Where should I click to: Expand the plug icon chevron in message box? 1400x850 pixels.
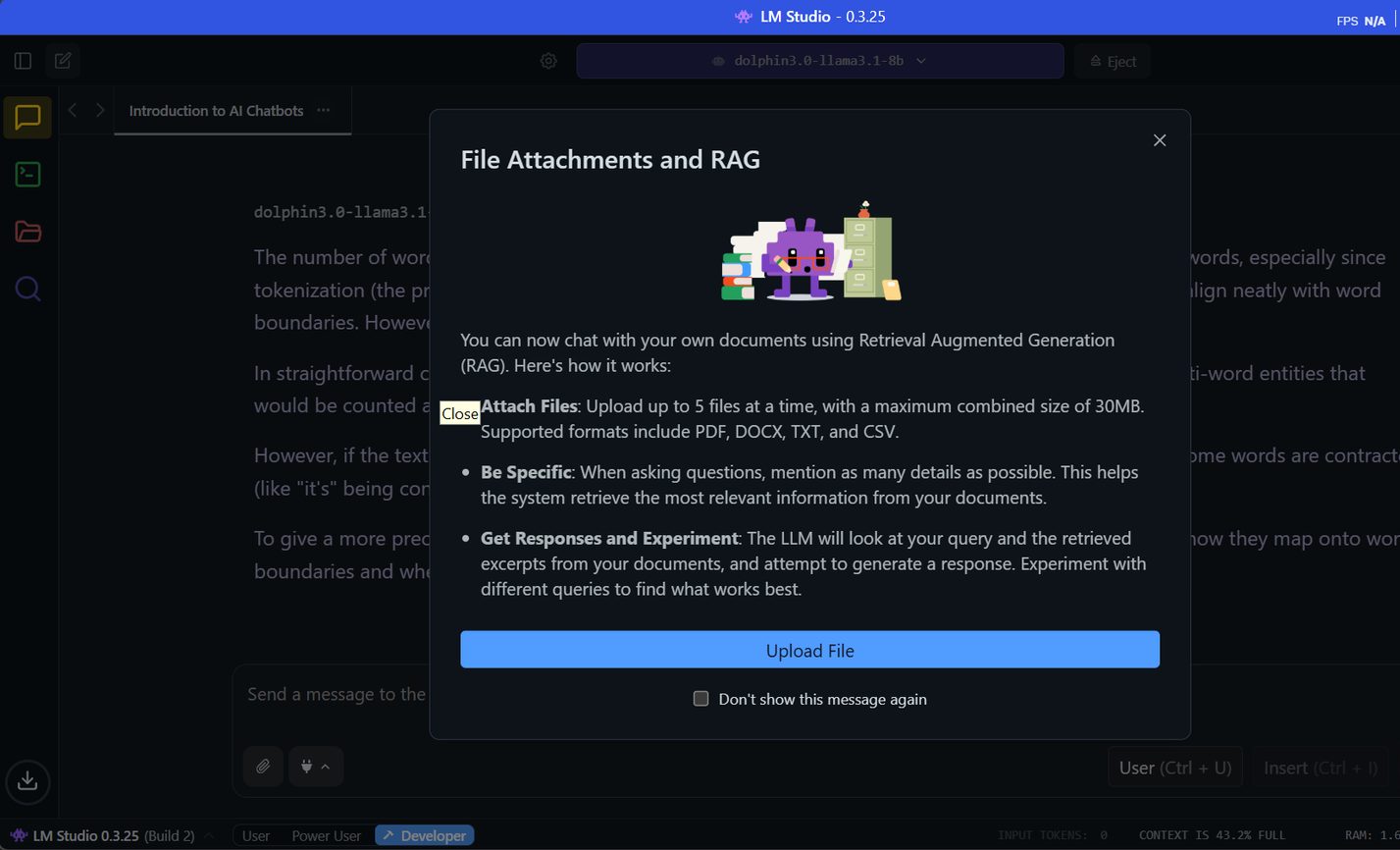click(x=325, y=767)
